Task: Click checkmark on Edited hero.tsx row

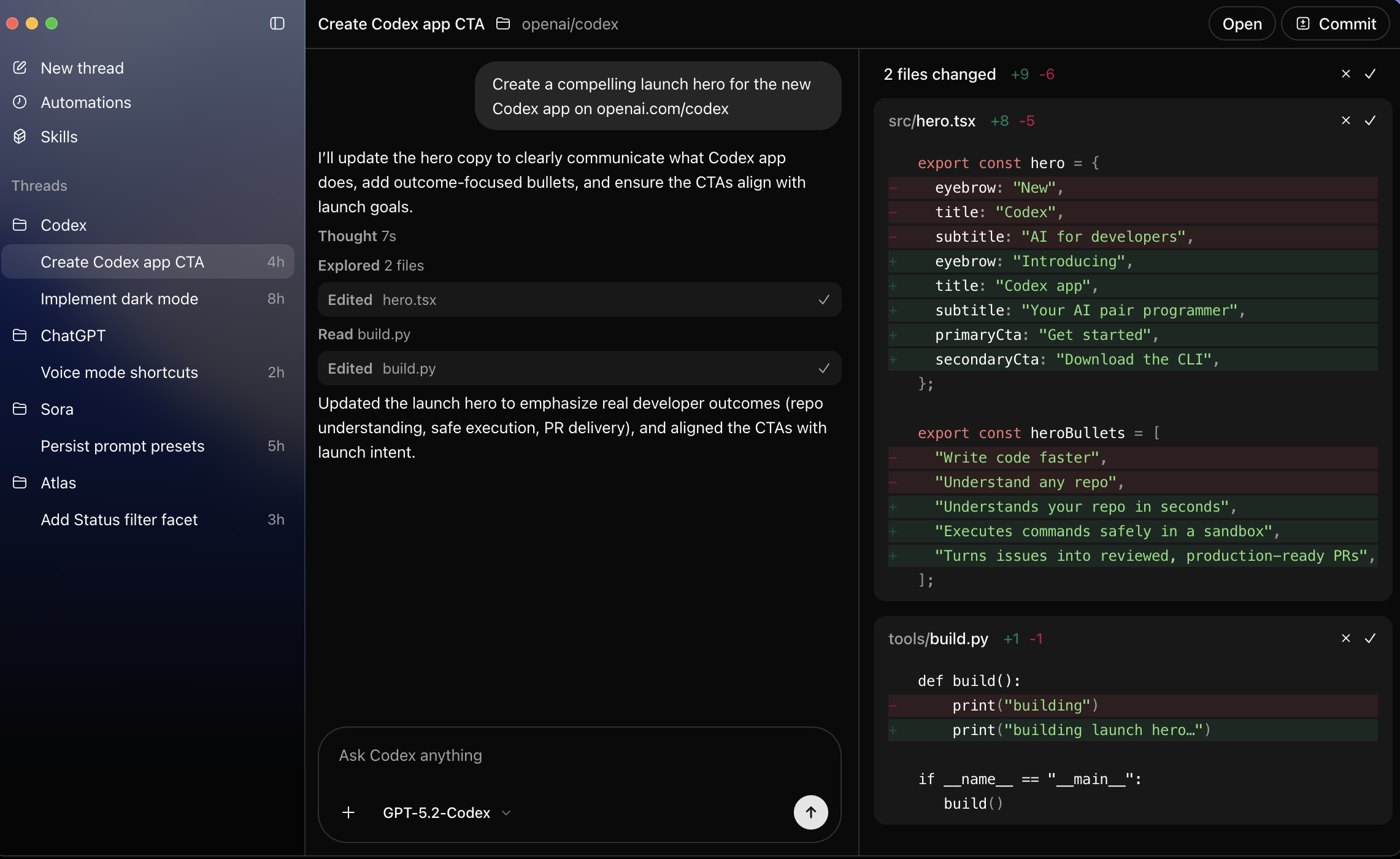Action: [x=824, y=299]
